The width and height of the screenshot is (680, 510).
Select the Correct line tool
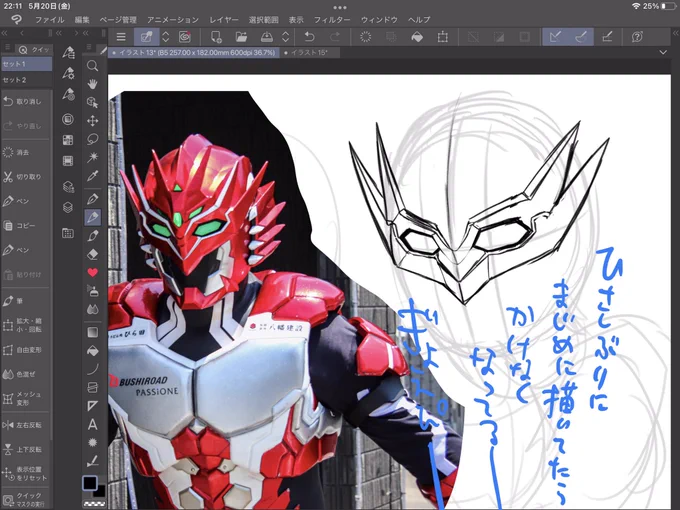pyautogui.click(x=92, y=461)
